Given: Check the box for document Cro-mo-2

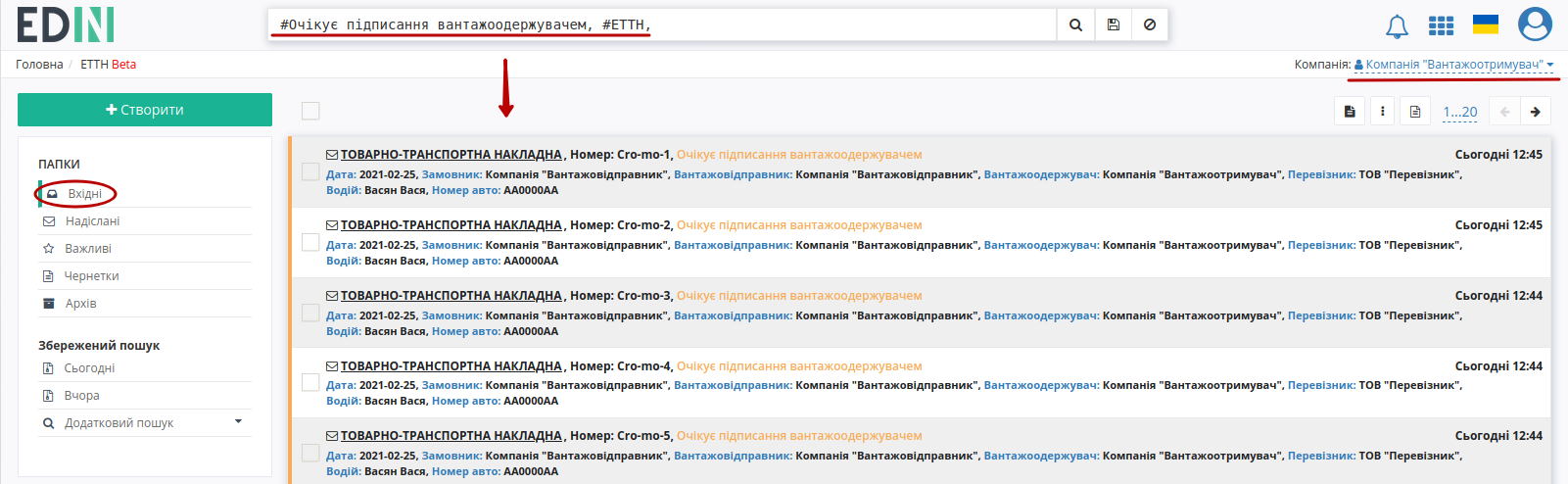Looking at the screenshot, I should pos(310,242).
